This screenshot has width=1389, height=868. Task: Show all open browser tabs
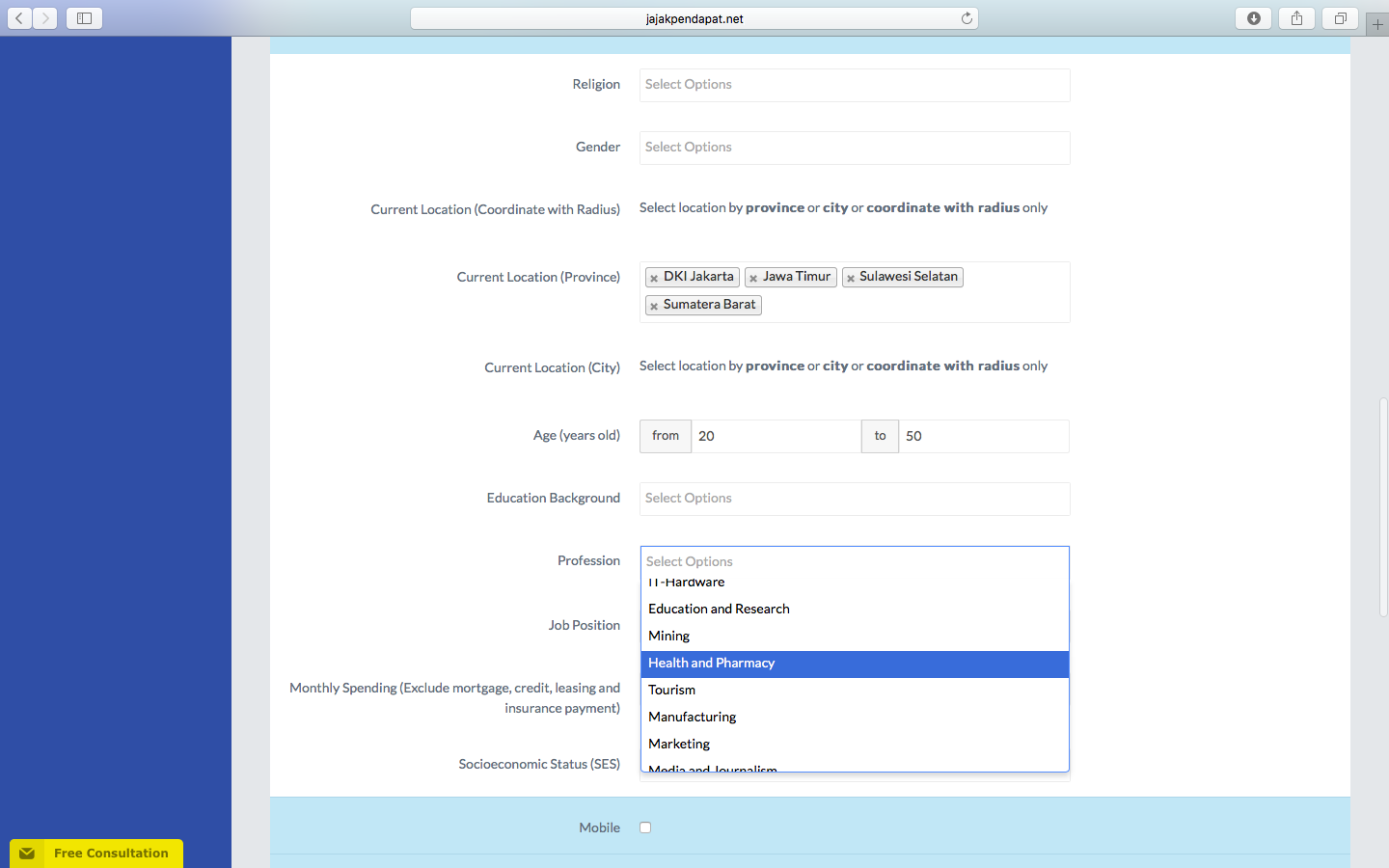click(x=1339, y=17)
